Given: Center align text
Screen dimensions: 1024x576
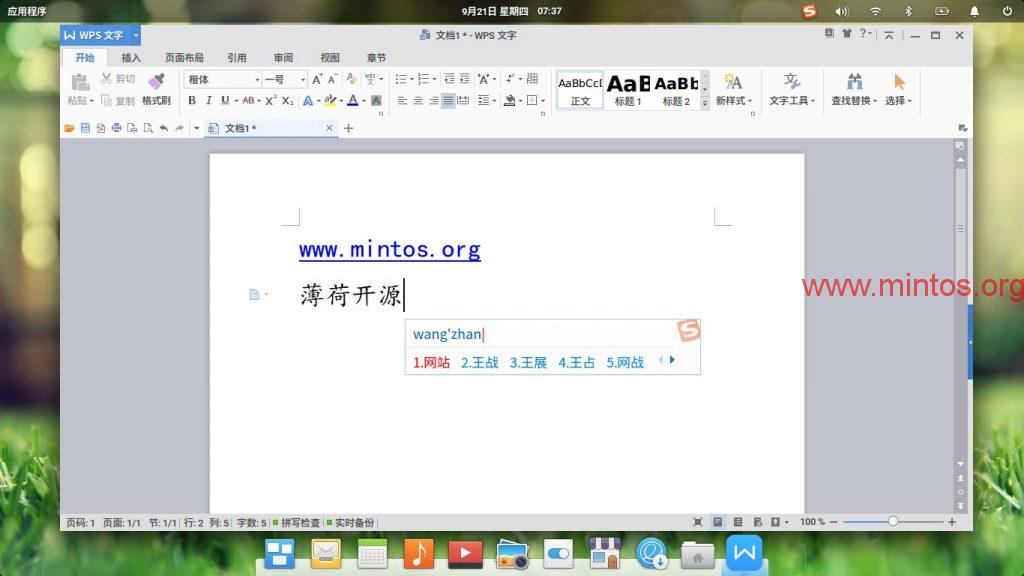Looking at the screenshot, I should tap(418, 100).
